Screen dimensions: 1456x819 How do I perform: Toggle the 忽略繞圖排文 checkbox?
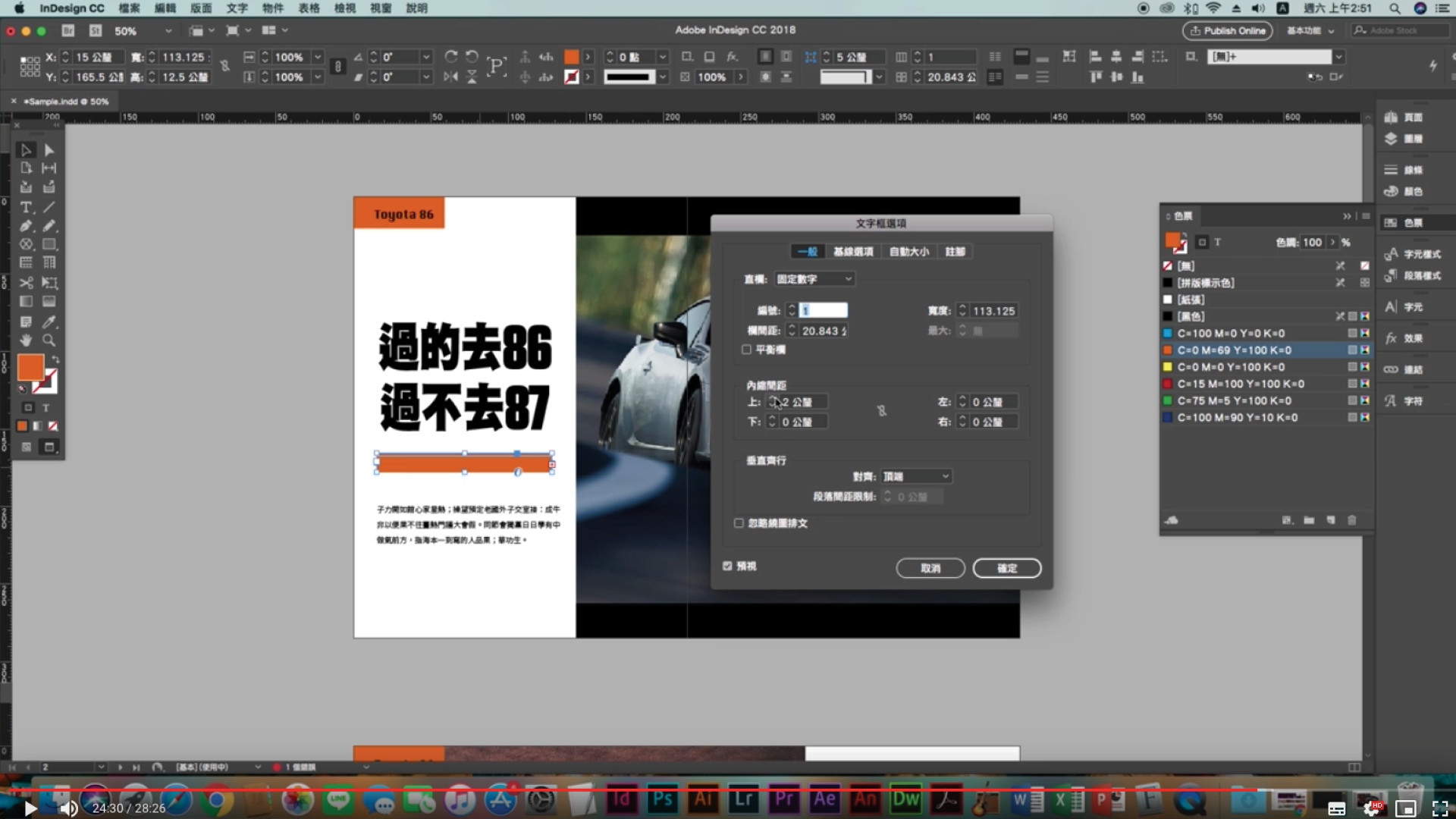tap(739, 523)
